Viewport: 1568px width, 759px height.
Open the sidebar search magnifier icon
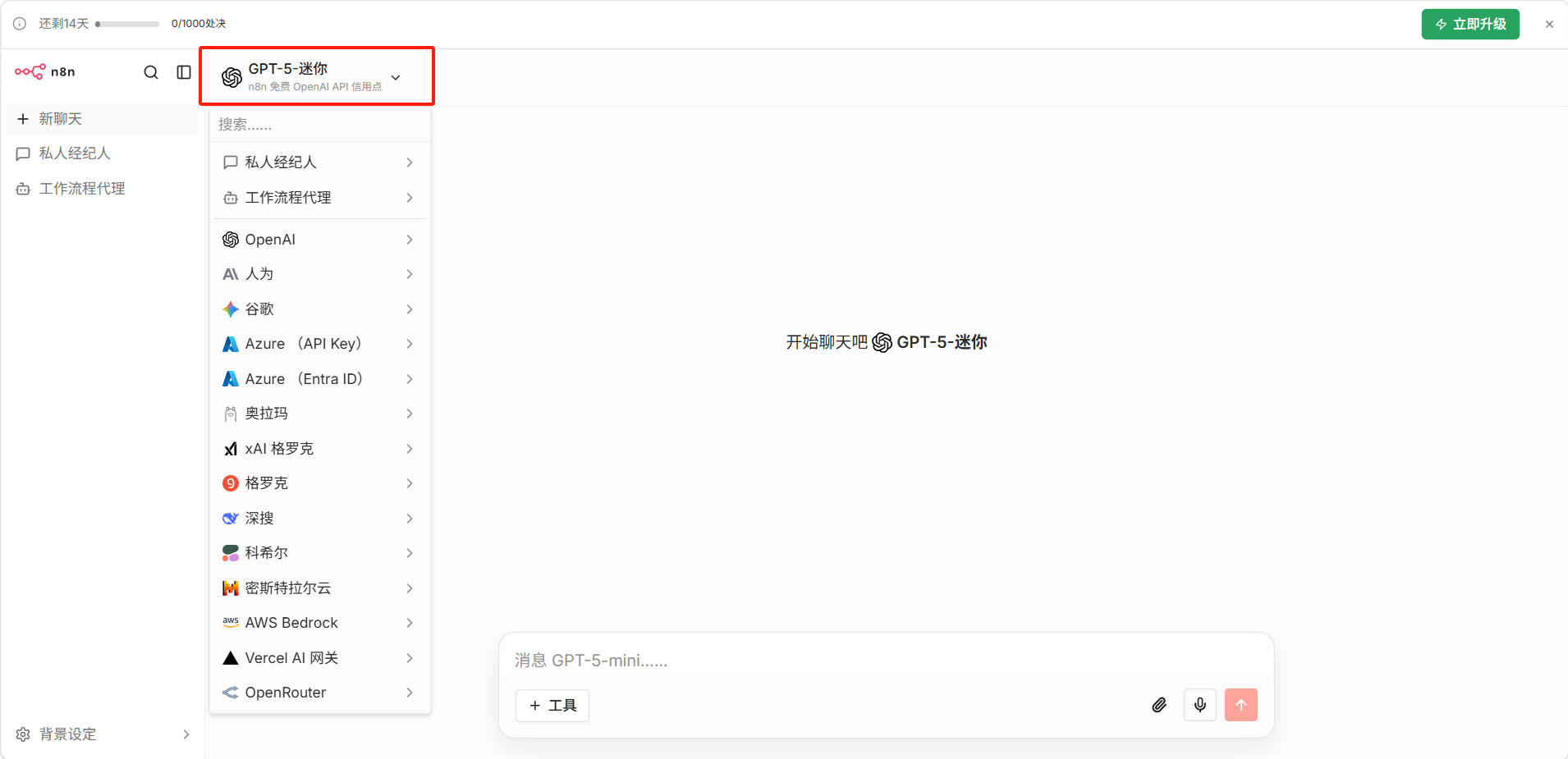tap(151, 72)
